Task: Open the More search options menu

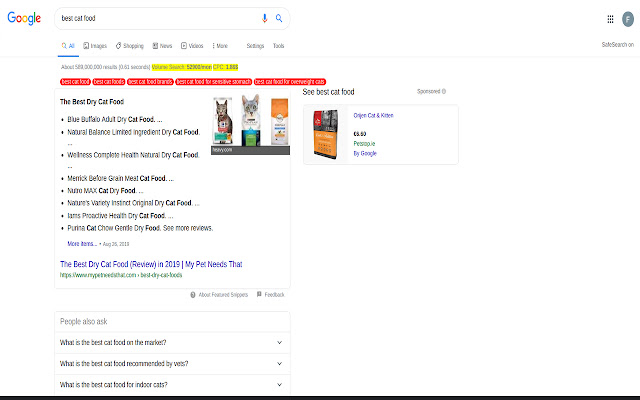Action: 220,46
